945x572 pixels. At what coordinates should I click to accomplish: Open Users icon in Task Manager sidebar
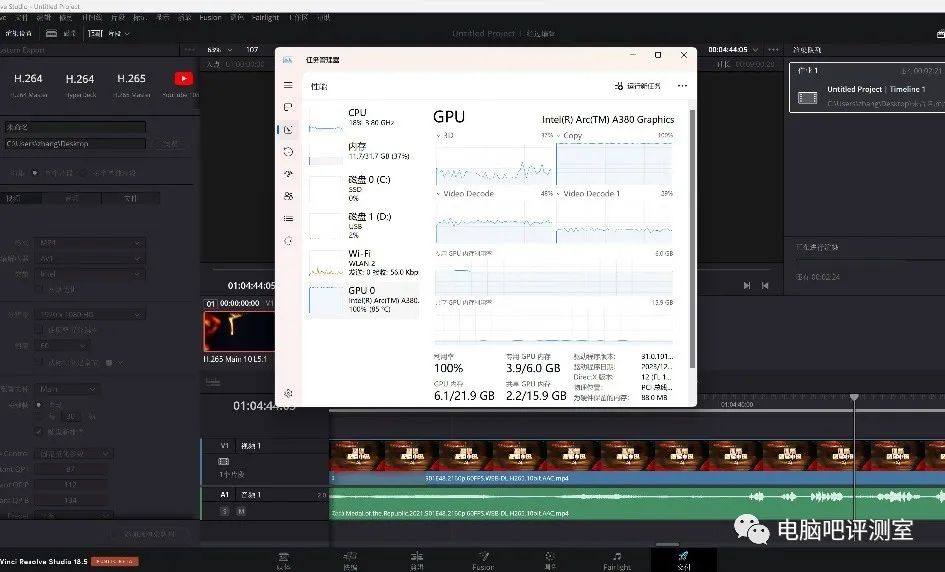coord(288,196)
